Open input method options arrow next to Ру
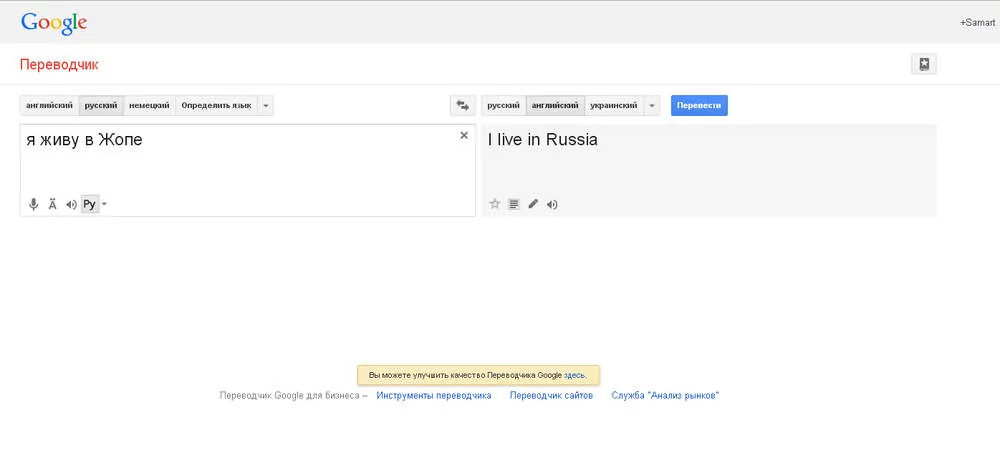The width and height of the screenshot is (1000, 468). pyautogui.click(x=104, y=204)
